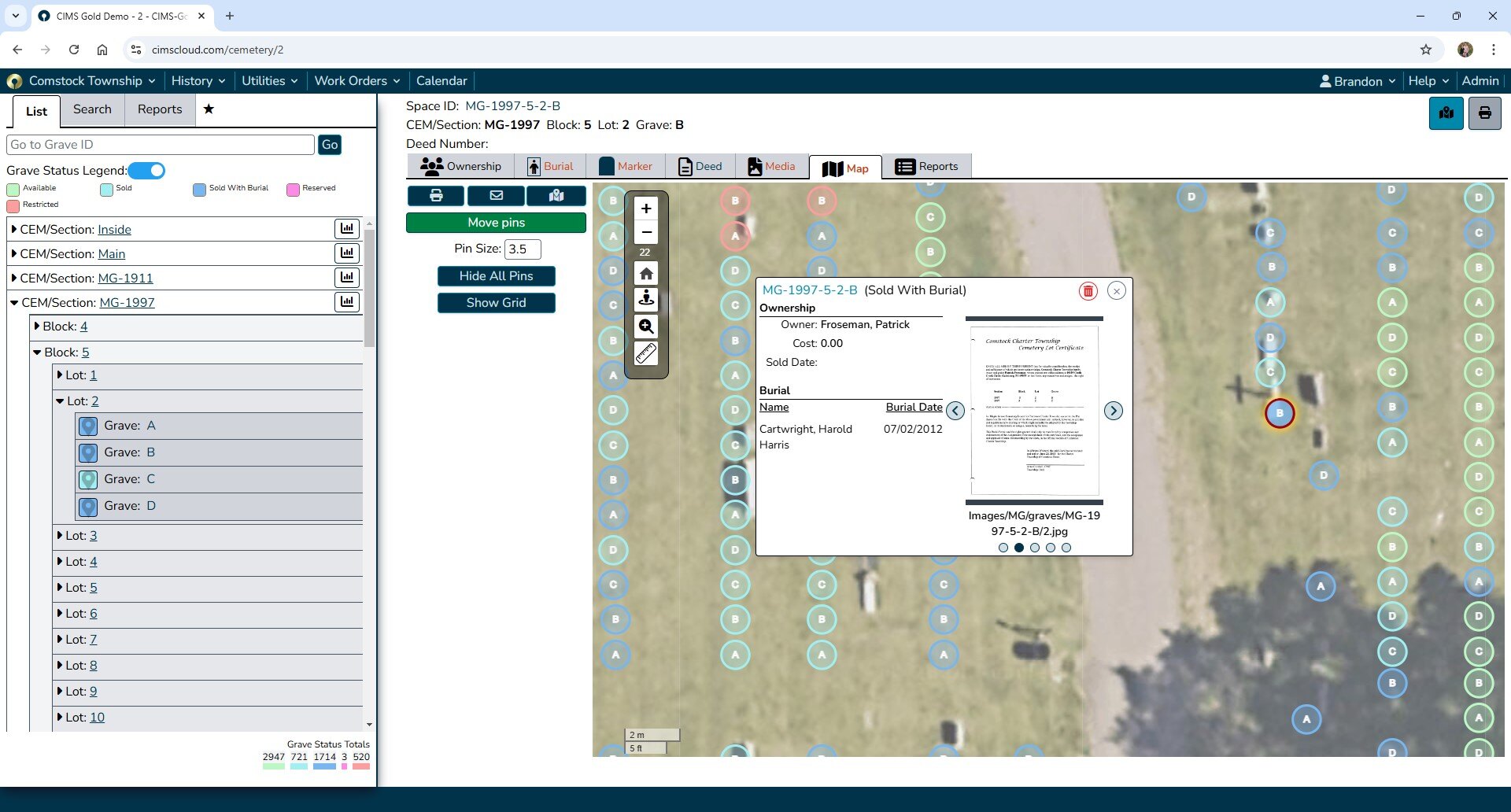Open Work Orders menu
The image size is (1511, 812).
pos(357,81)
